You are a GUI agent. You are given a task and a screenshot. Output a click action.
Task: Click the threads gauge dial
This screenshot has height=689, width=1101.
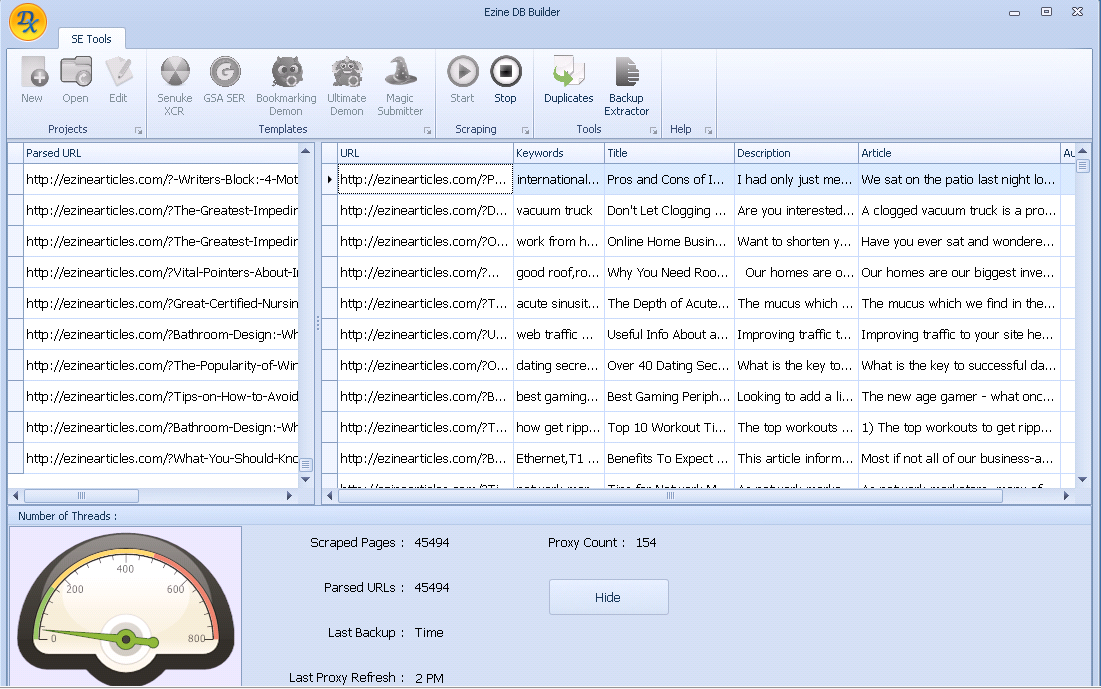coord(126,607)
